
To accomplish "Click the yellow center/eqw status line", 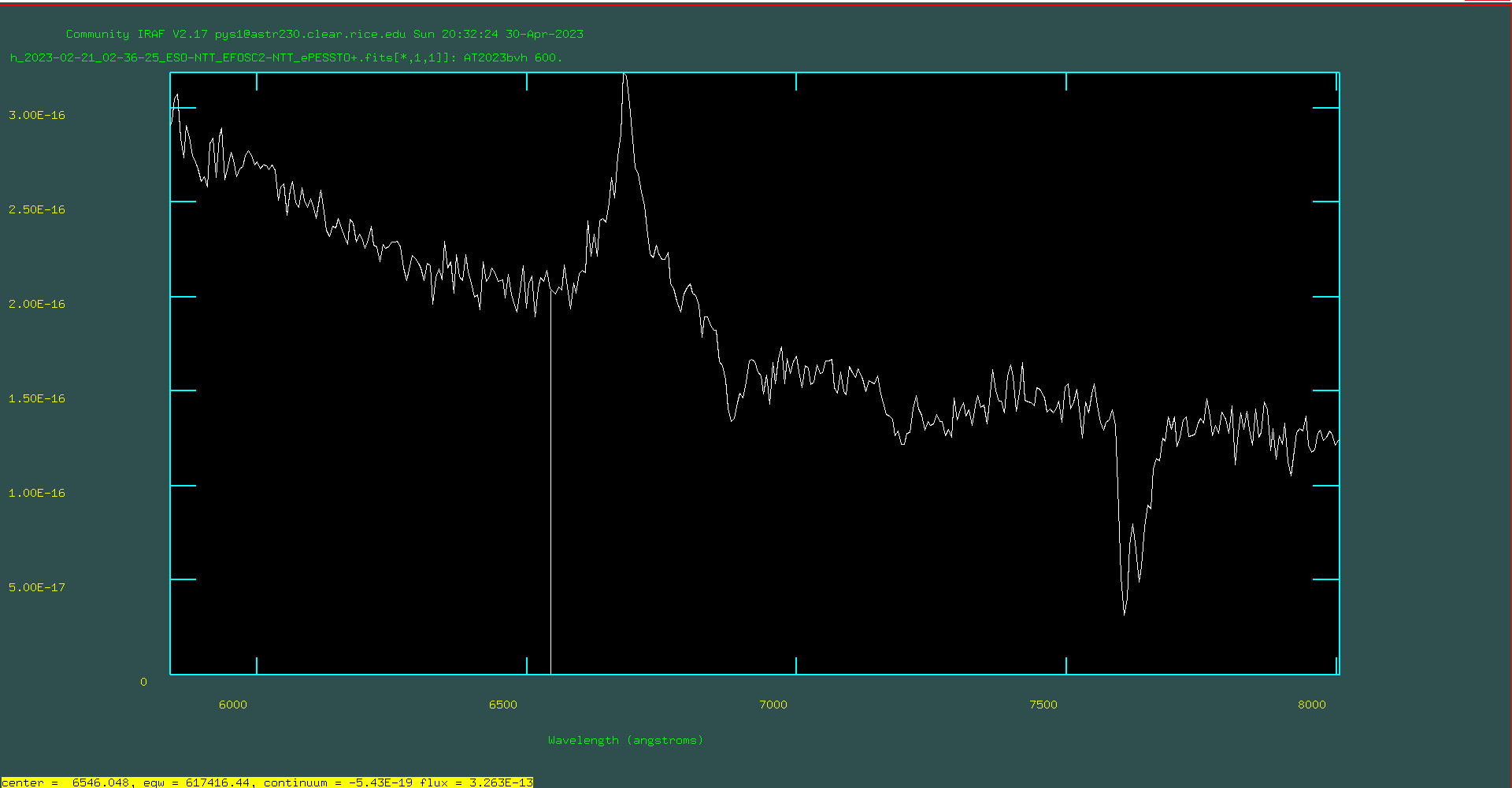I will tap(267, 782).
